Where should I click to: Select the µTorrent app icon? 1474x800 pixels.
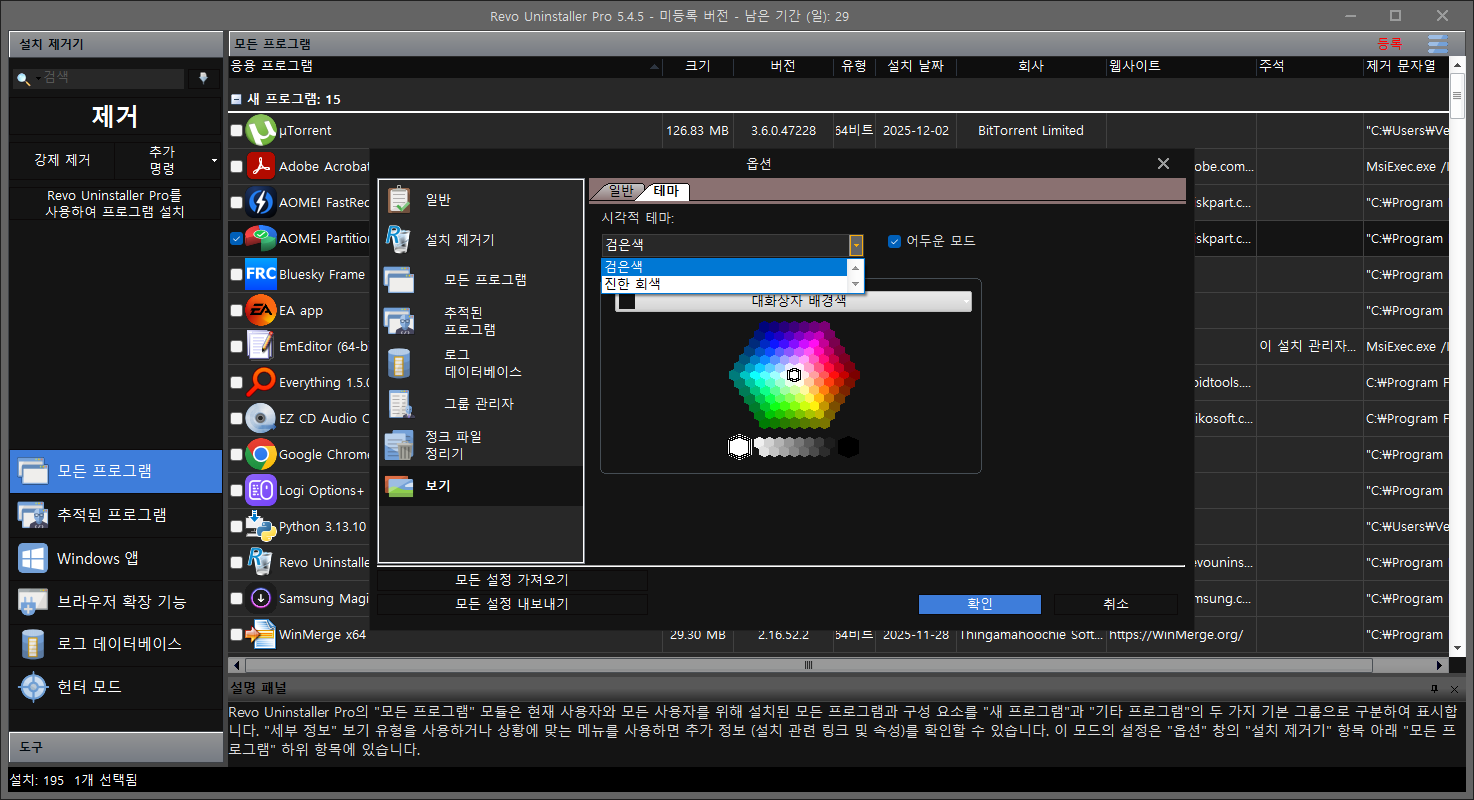pos(261,130)
